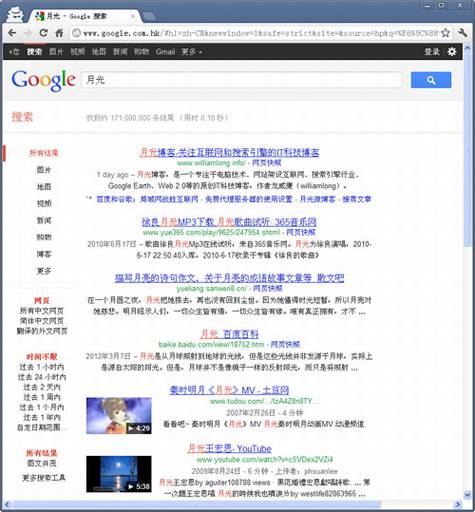Screen dimensions: 475x512
Task: Open 描写月亮的诗句作文 result title
Action: click(229, 278)
